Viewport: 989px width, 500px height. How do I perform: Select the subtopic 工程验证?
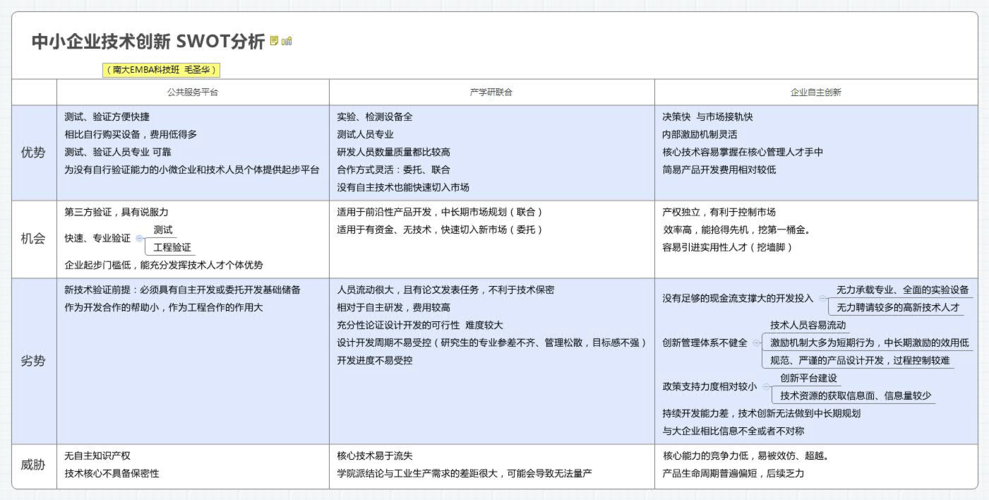[x=172, y=247]
